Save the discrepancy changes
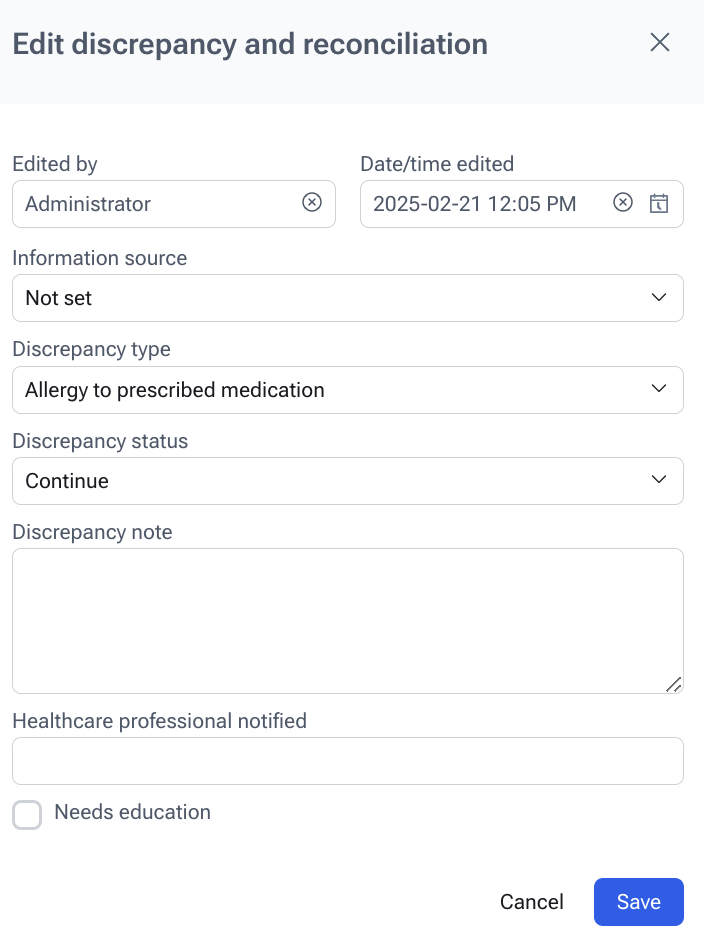This screenshot has height=946, width=704. (x=638, y=902)
